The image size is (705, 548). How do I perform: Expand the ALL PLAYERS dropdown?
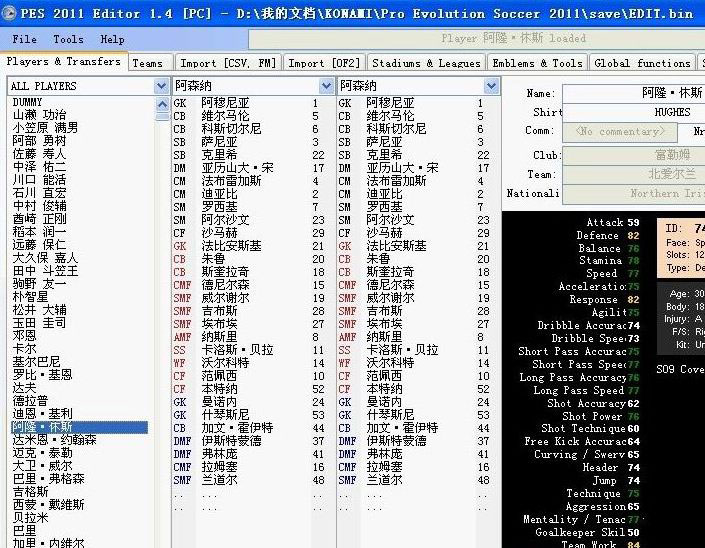161,86
